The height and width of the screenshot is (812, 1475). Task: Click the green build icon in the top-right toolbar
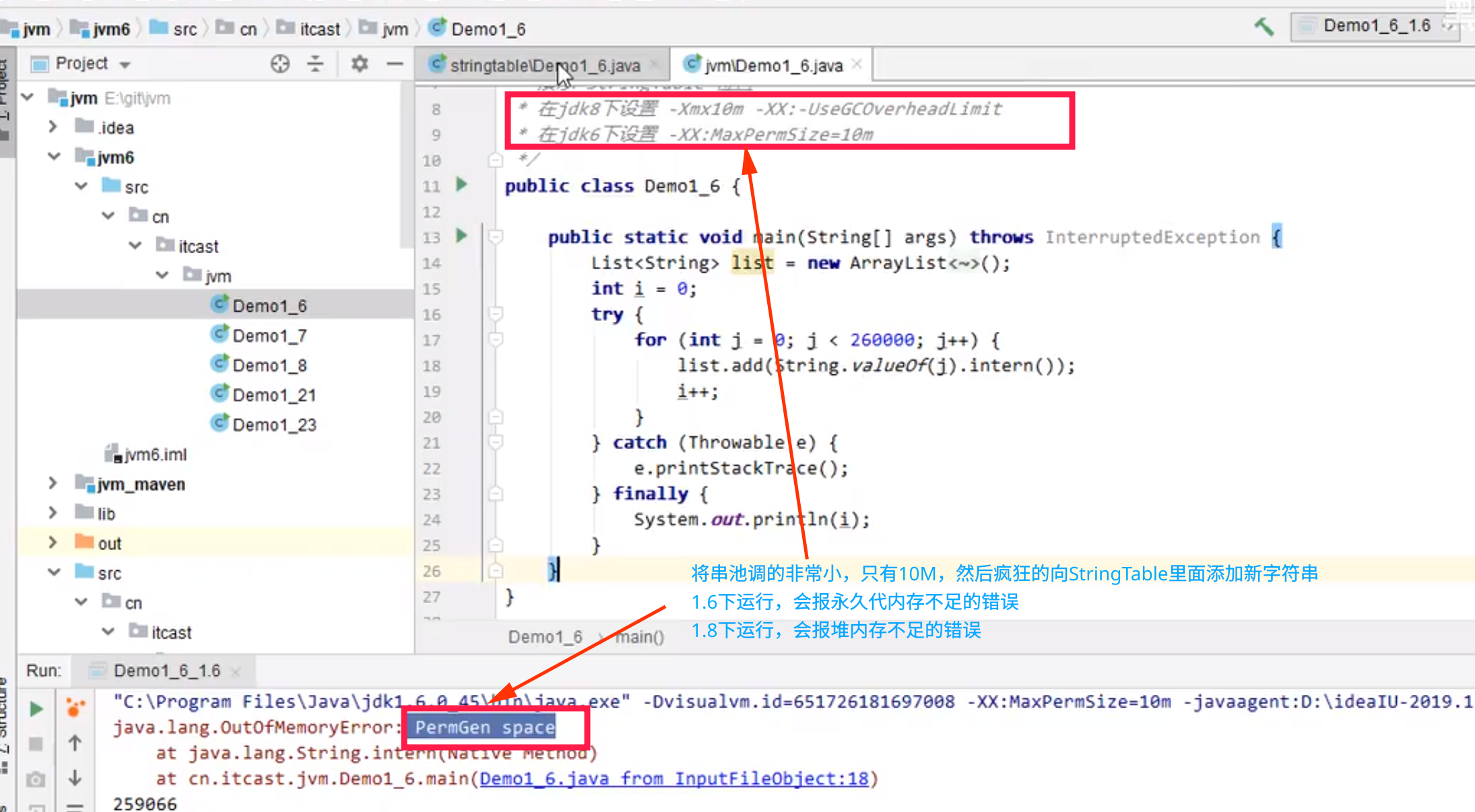coord(1264,27)
